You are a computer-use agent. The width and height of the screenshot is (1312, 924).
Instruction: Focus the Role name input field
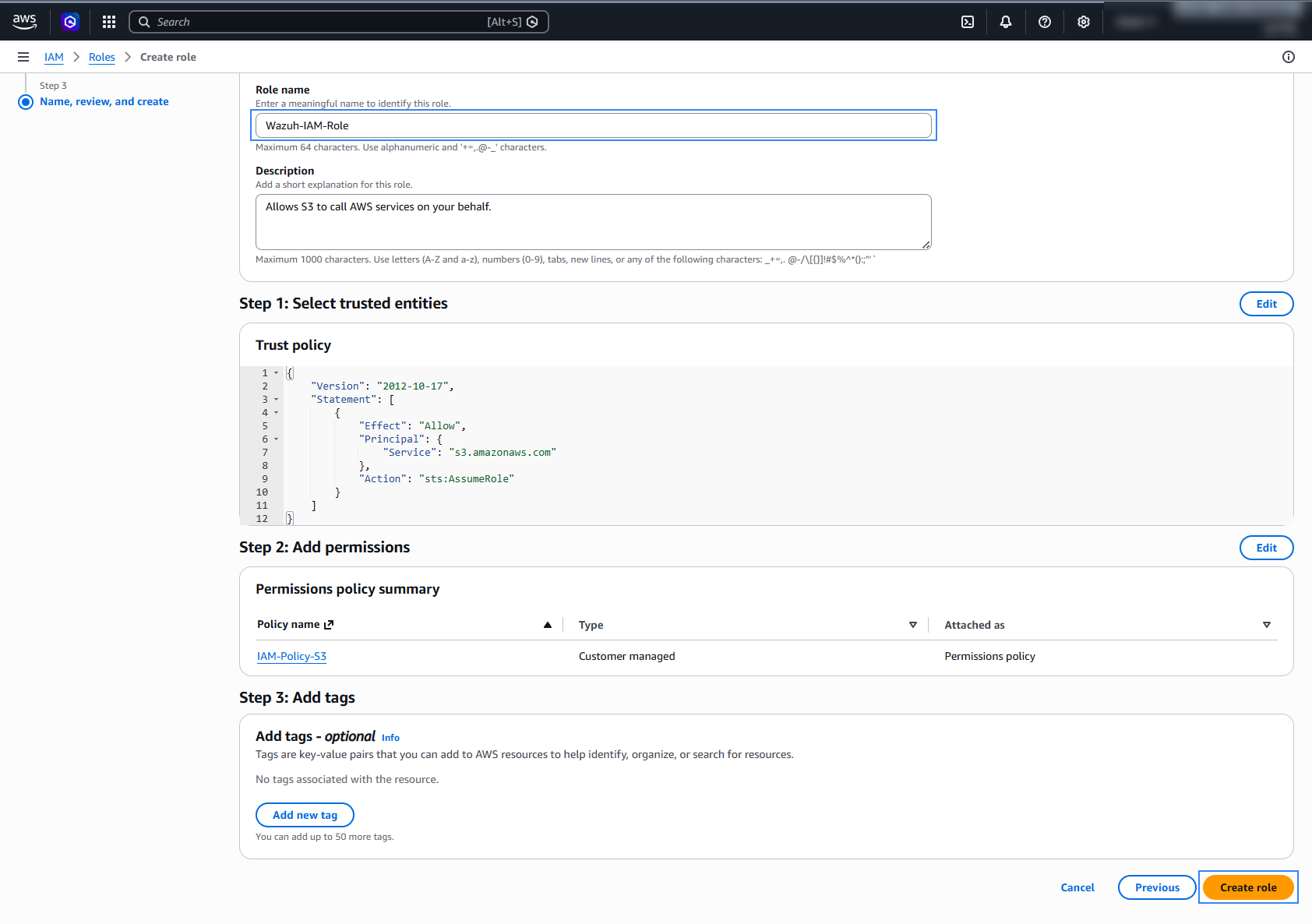pos(594,125)
